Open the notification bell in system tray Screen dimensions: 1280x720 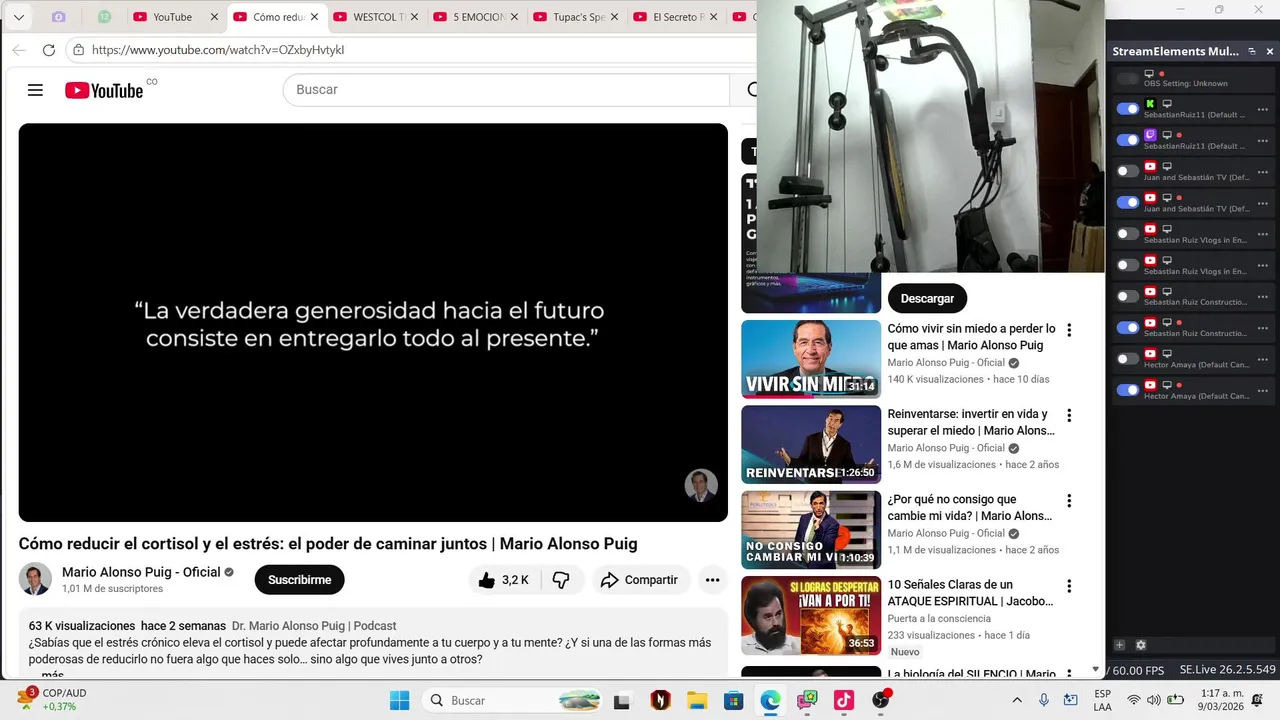[1257, 700]
